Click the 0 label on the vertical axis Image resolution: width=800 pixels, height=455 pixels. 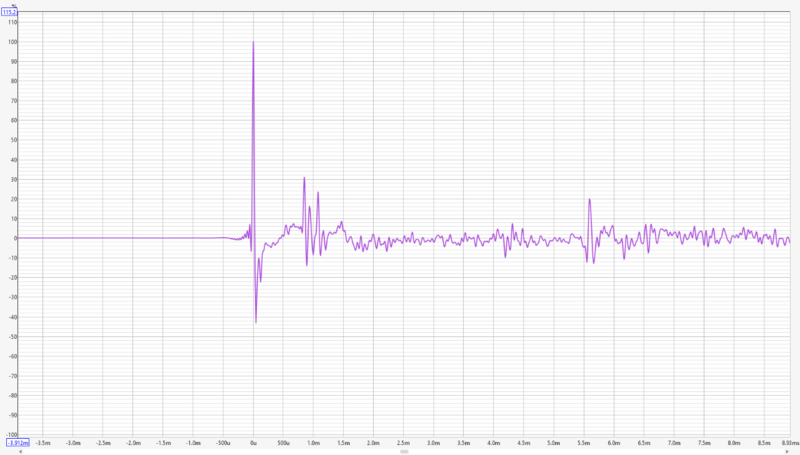15,238
